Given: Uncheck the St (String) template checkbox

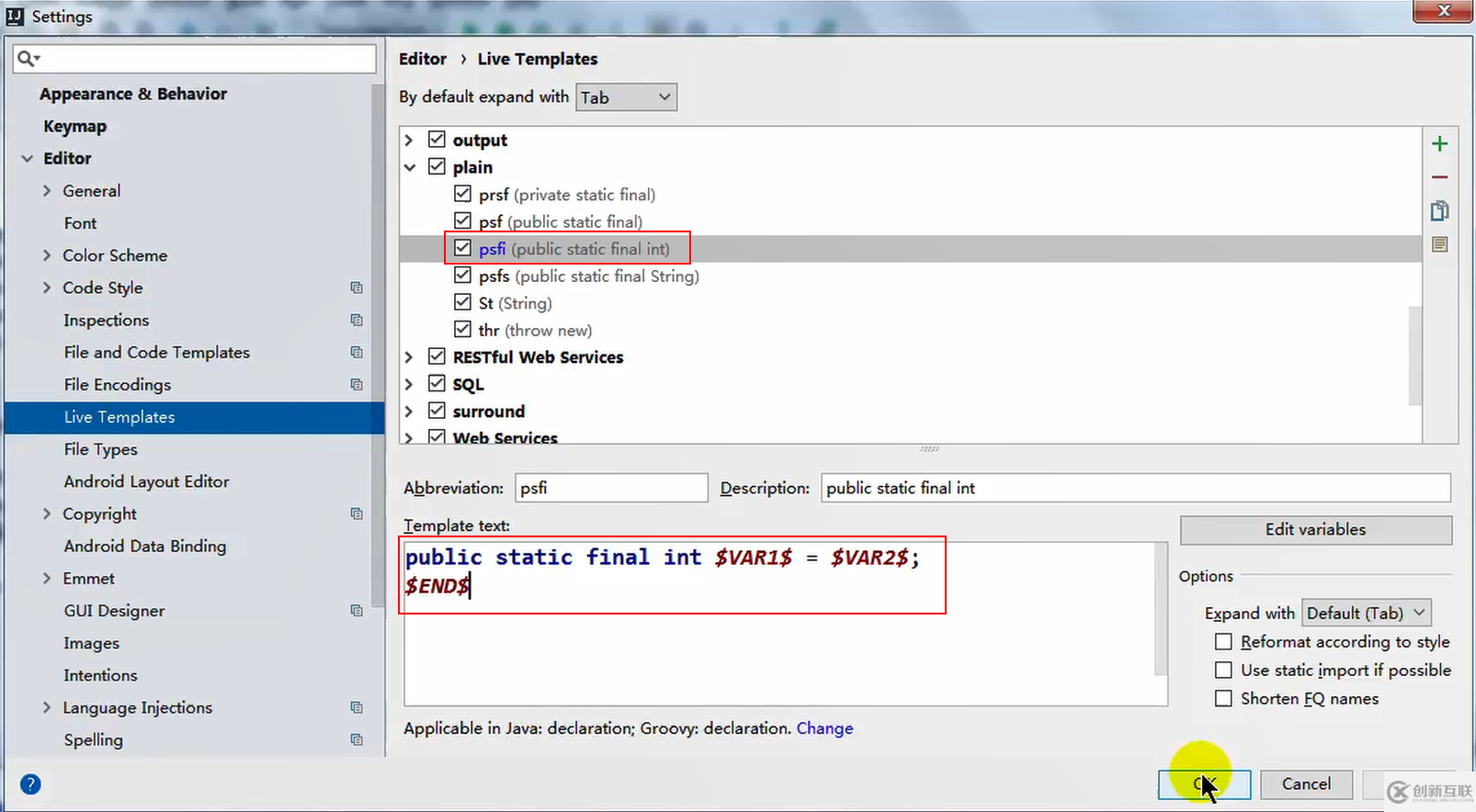Looking at the screenshot, I should pos(462,302).
